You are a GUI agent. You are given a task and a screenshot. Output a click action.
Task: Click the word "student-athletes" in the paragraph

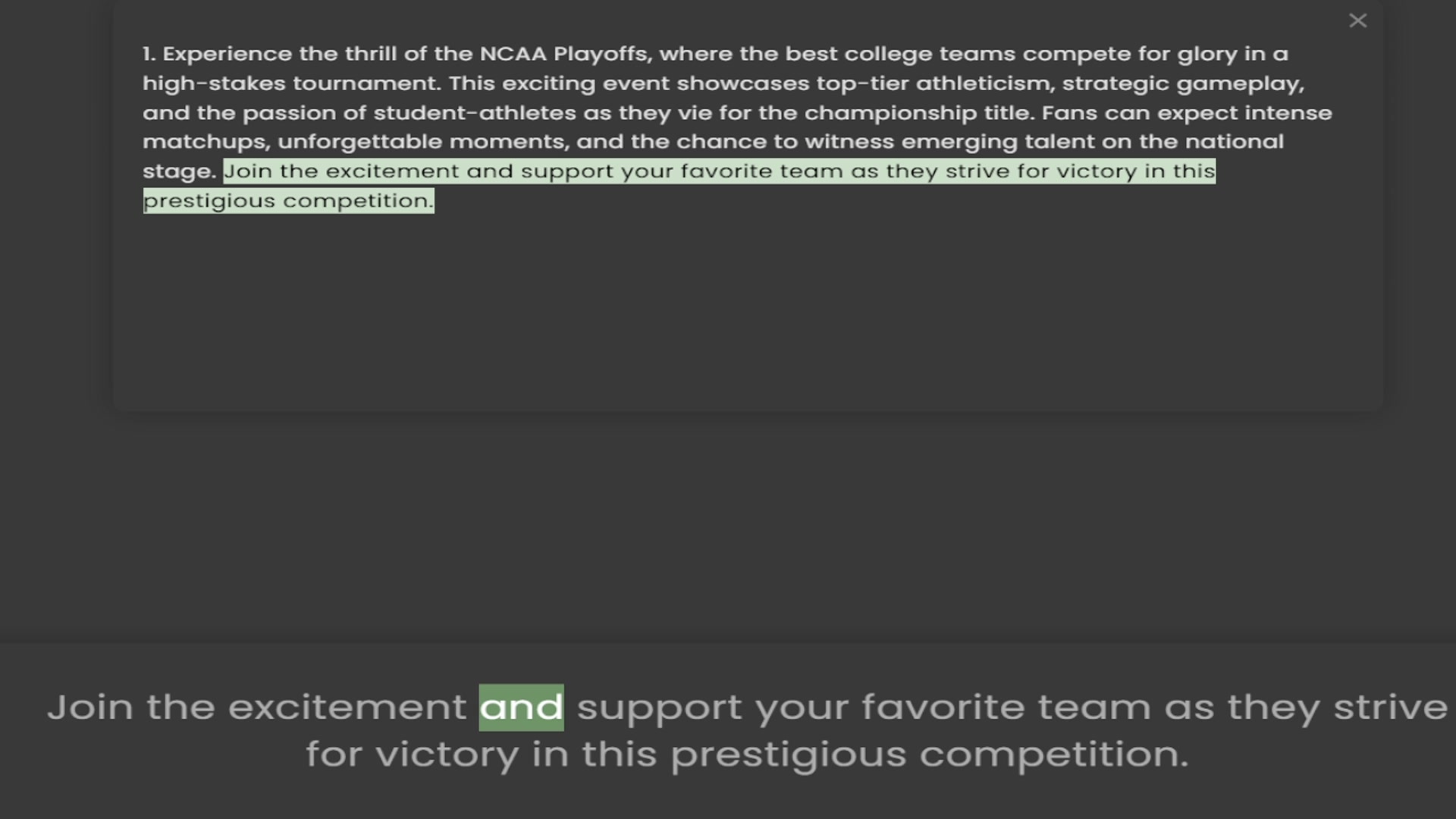click(475, 113)
